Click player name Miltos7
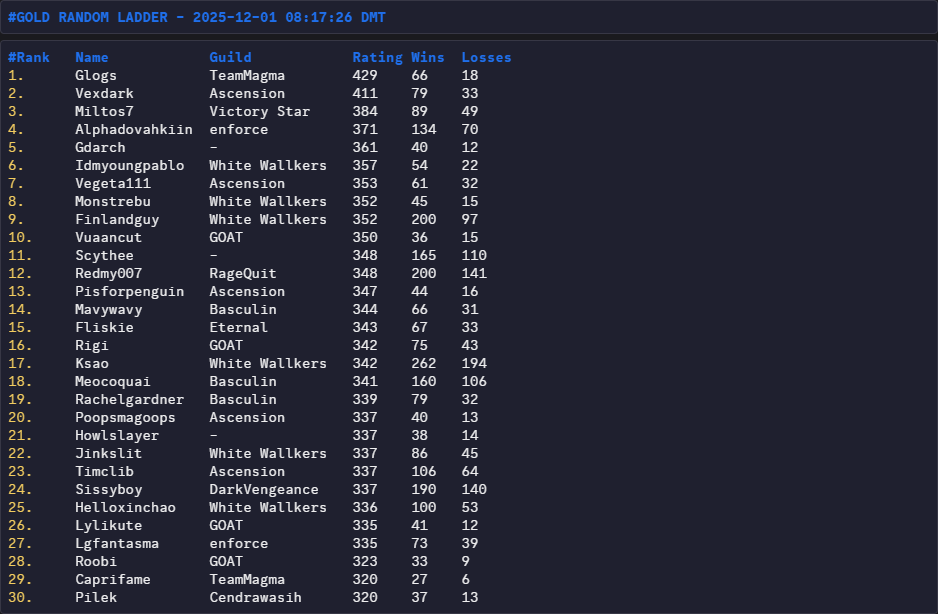 pyautogui.click(x=104, y=111)
